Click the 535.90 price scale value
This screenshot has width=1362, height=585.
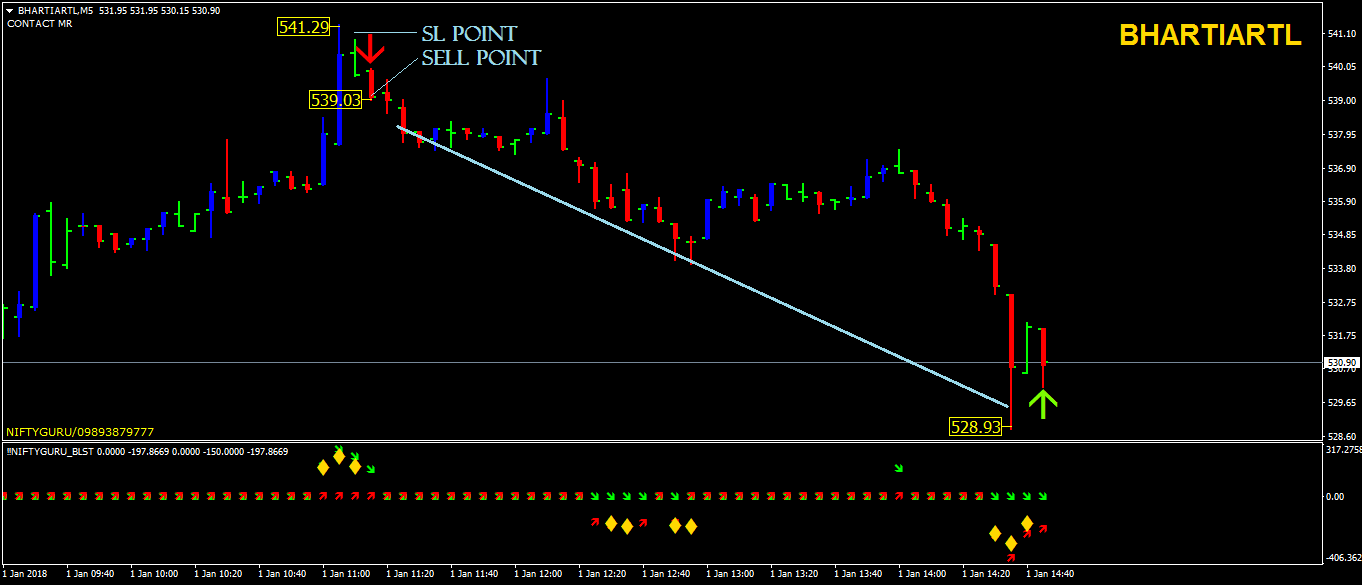pyautogui.click(x=1340, y=201)
